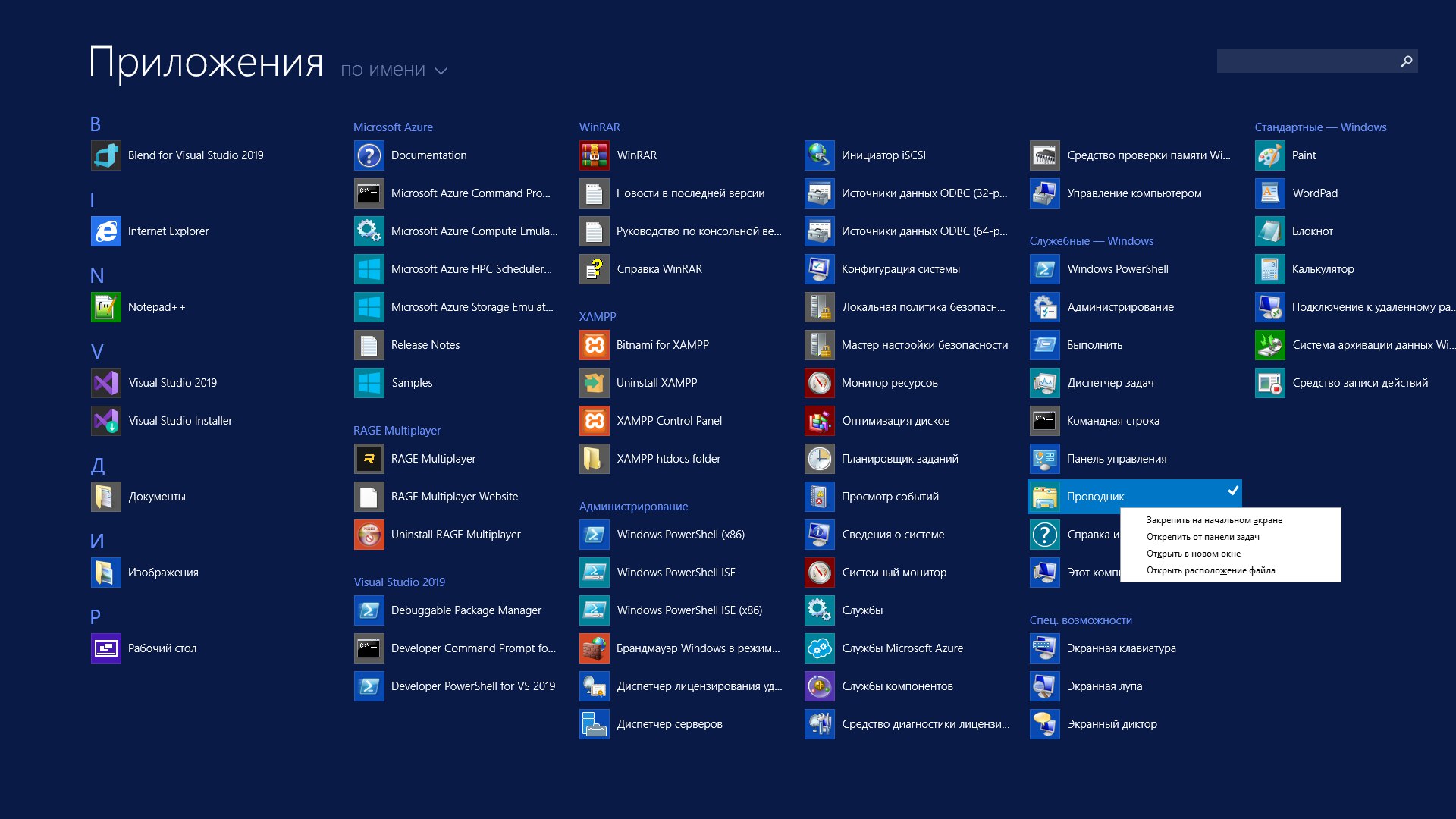Screen dimensions: 1456x819
Task: Click 'Release Notes' text label
Action: pyautogui.click(x=425, y=345)
